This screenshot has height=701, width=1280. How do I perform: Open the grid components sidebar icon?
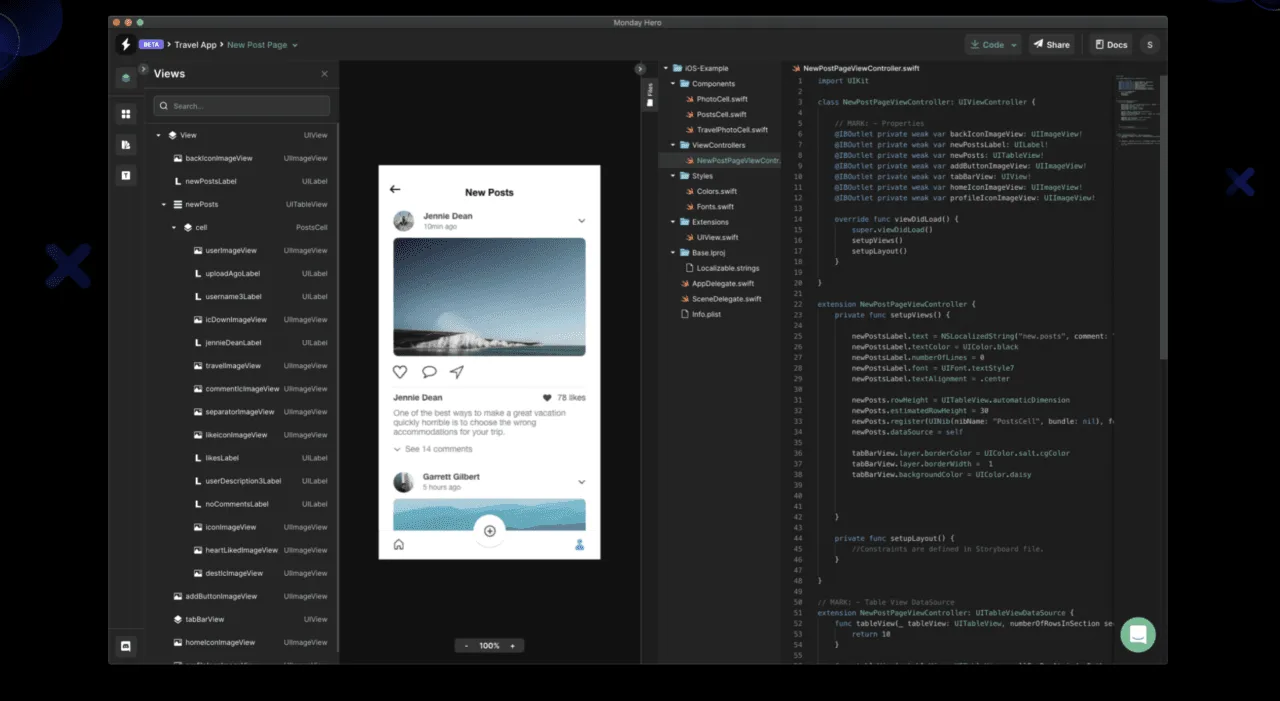[126, 114]
